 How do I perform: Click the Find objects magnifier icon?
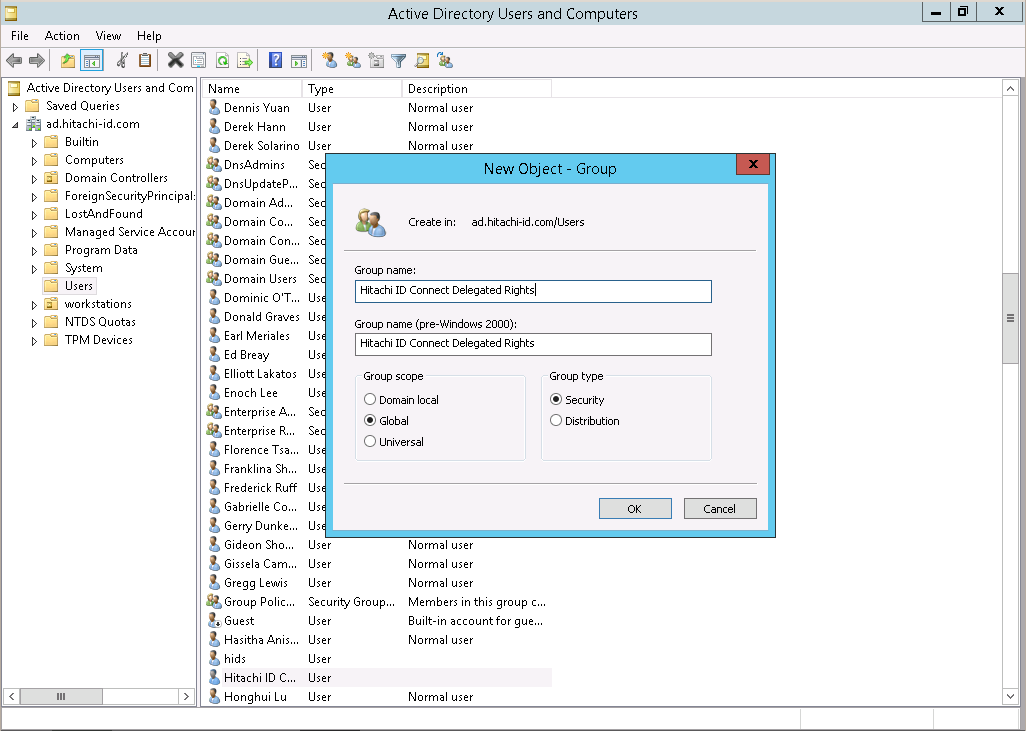tap(422, 61)
